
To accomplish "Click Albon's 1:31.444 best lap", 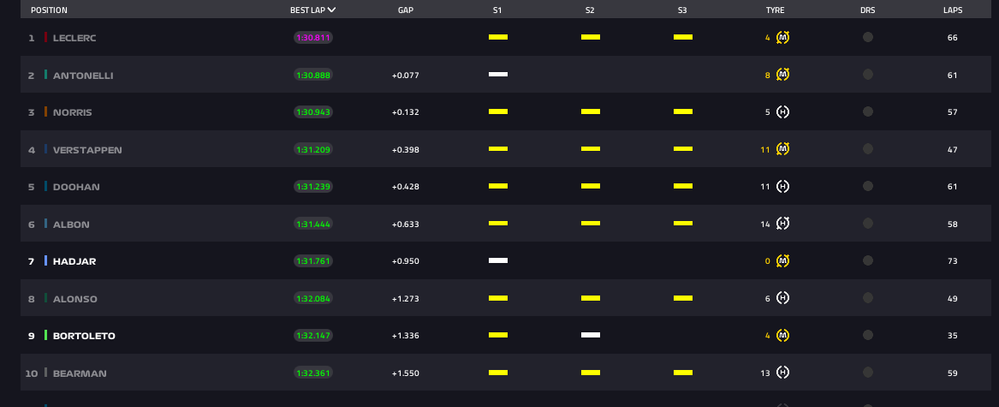I will tap(313, 224).
